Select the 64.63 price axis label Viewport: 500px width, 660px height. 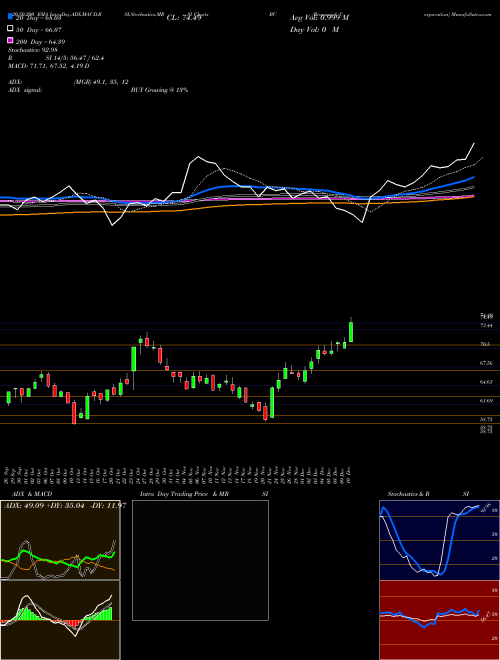pyautogui.click(x=486, y=382)
